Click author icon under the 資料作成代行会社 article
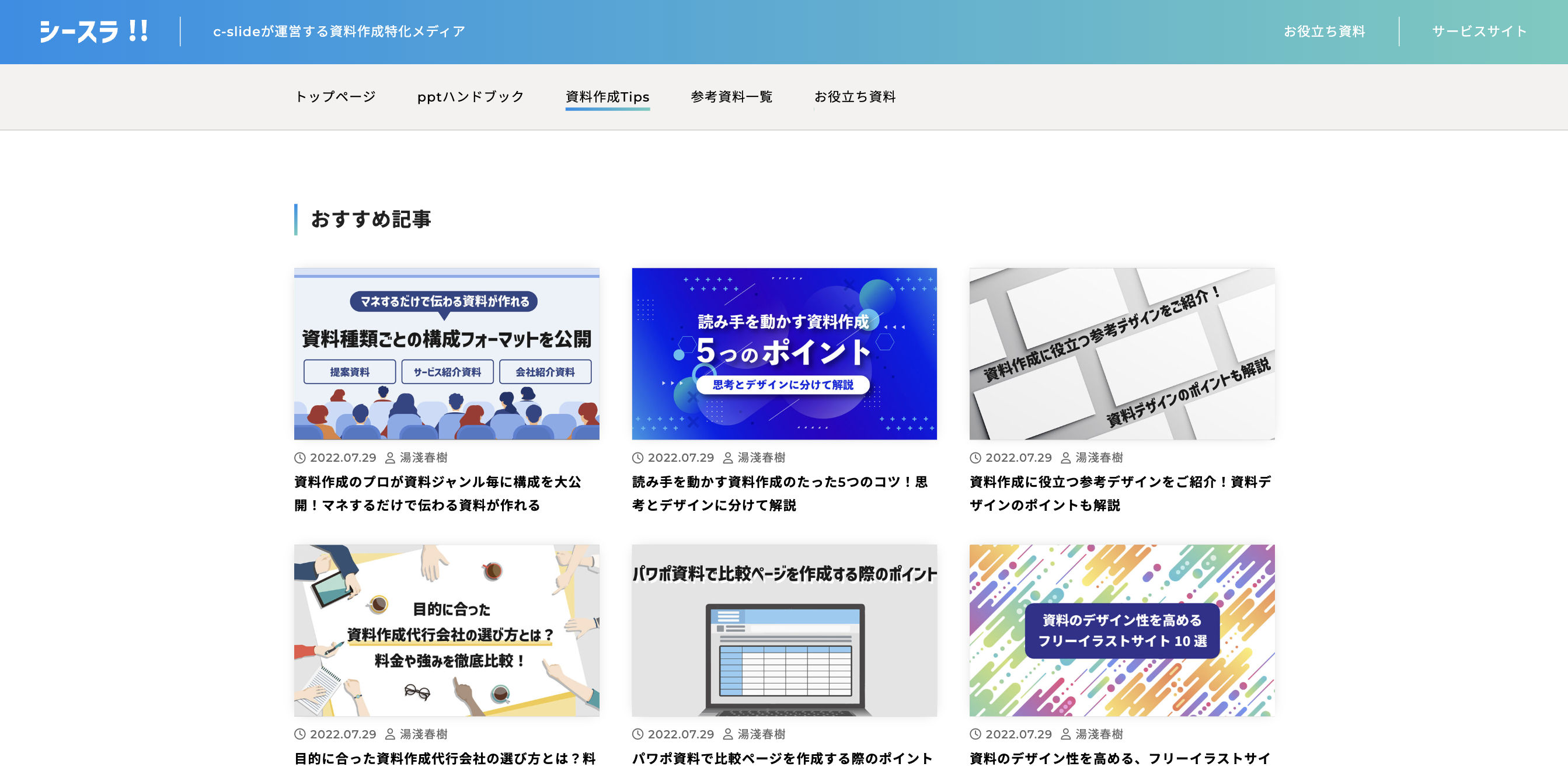 (390, 734)
